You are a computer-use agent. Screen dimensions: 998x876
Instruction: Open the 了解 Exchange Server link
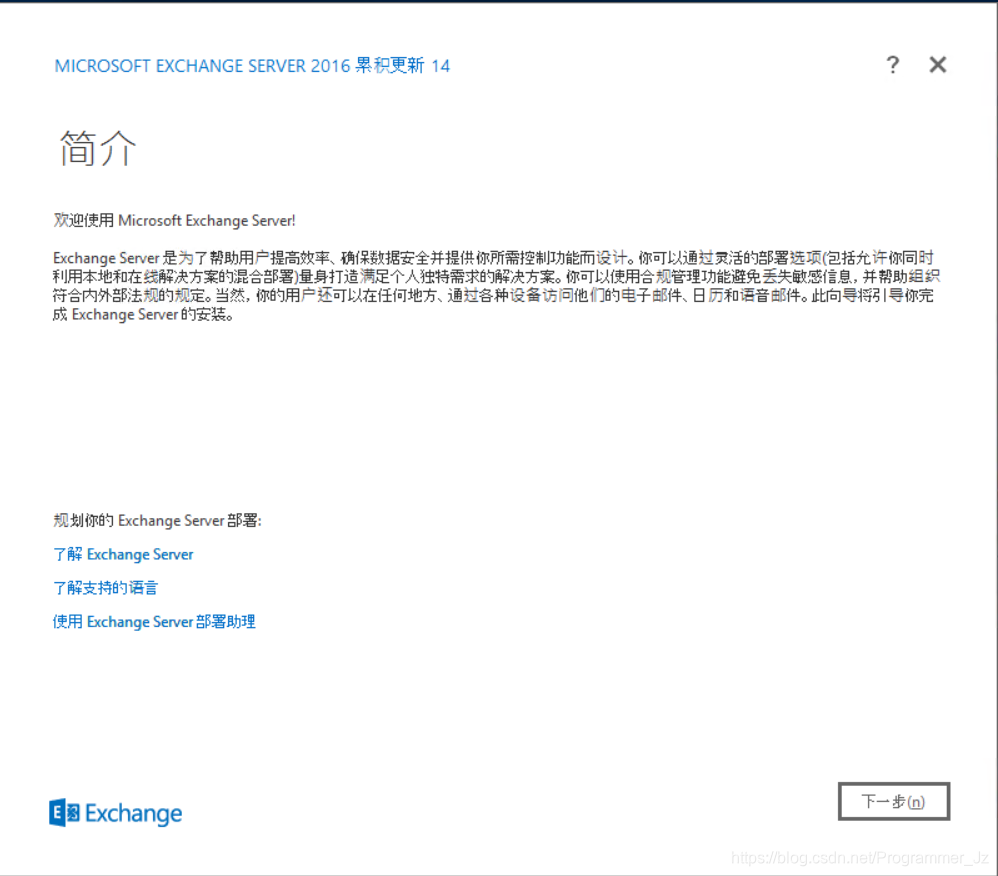click(x=123, y=555)
